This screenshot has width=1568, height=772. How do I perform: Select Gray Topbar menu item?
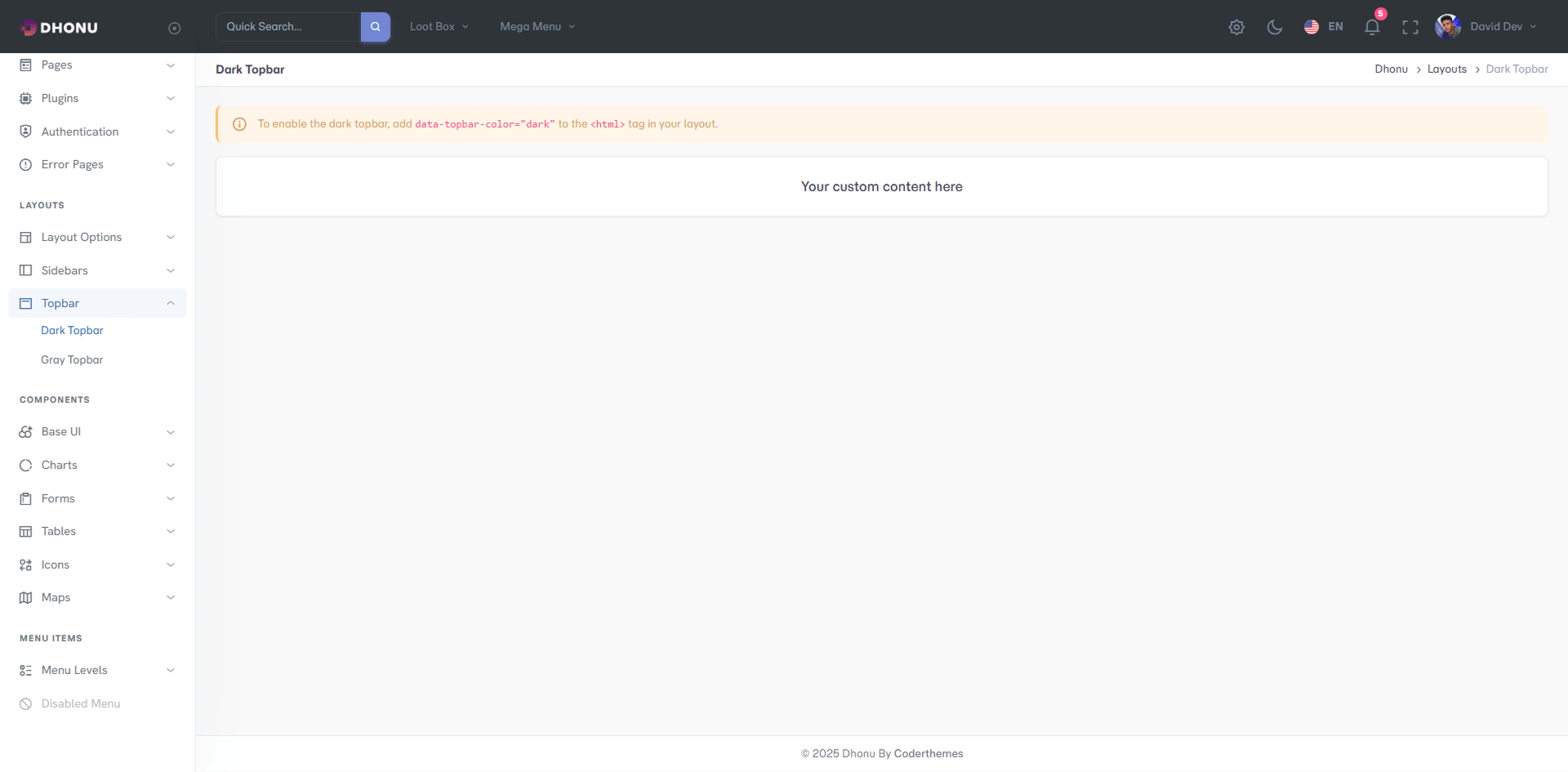tap(72, 359)
